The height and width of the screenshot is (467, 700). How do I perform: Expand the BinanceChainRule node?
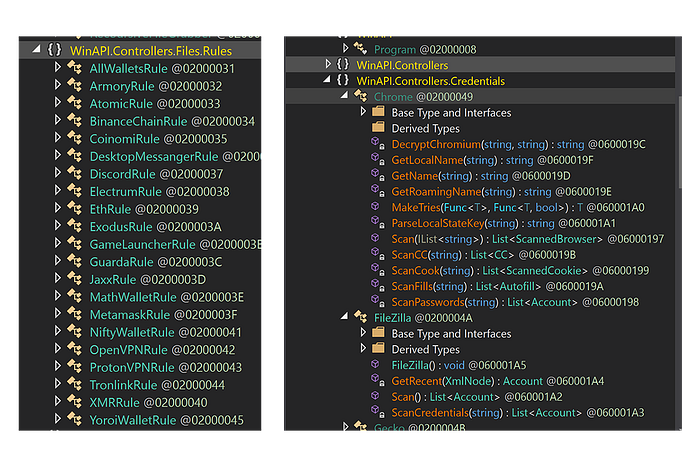tap(58, 120)
